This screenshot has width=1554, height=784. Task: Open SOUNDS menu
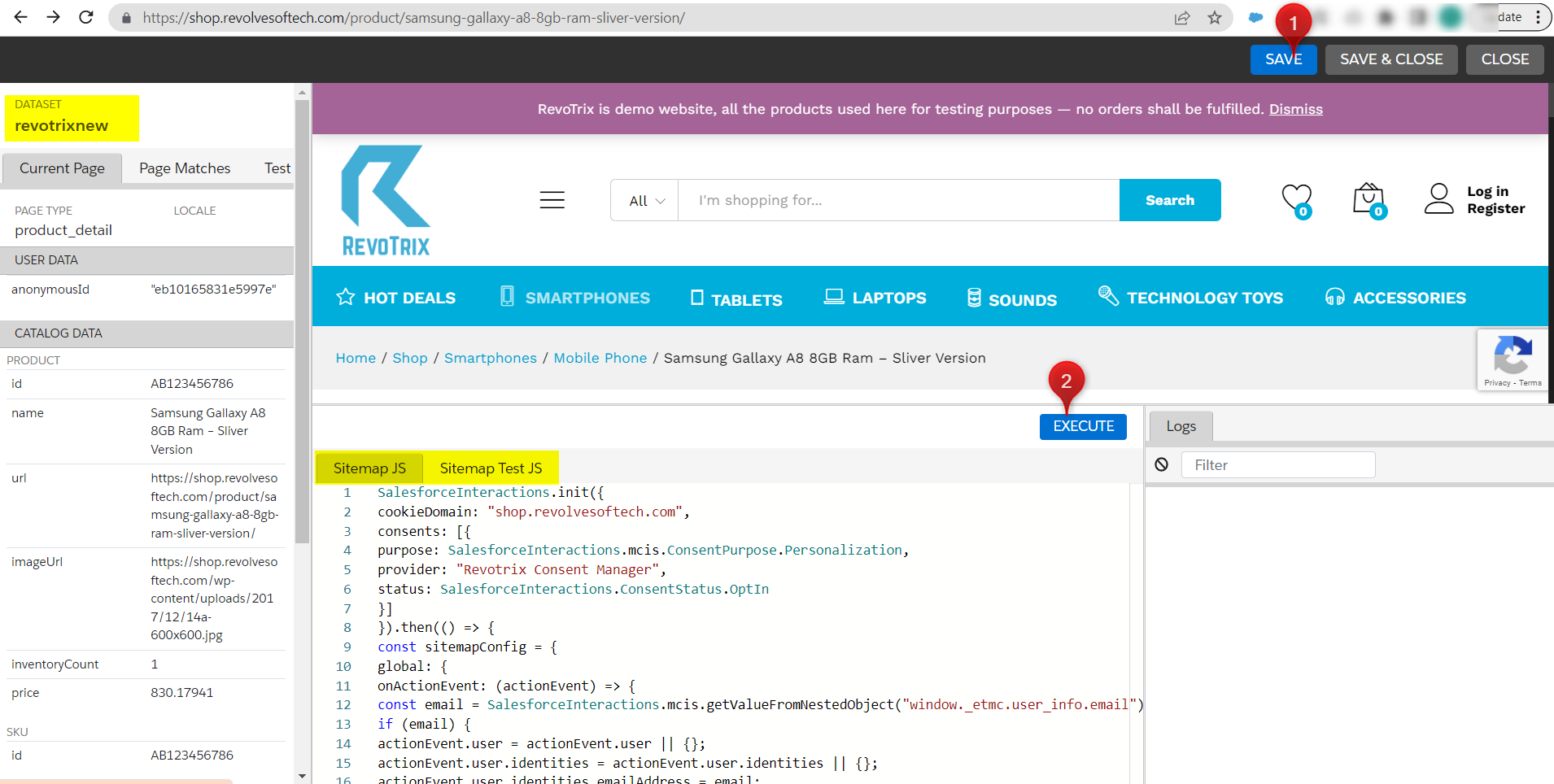(x=1012, y=298)
